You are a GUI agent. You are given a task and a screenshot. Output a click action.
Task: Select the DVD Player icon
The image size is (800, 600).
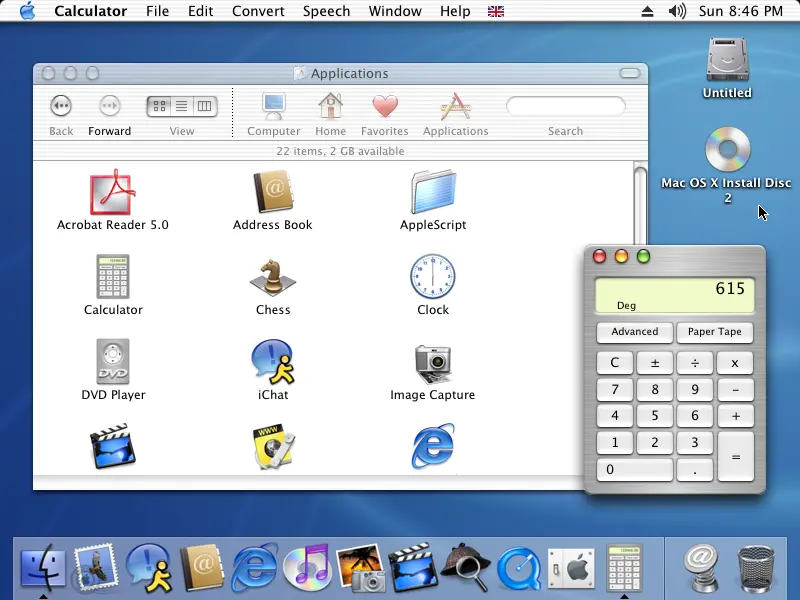point(113,362)
